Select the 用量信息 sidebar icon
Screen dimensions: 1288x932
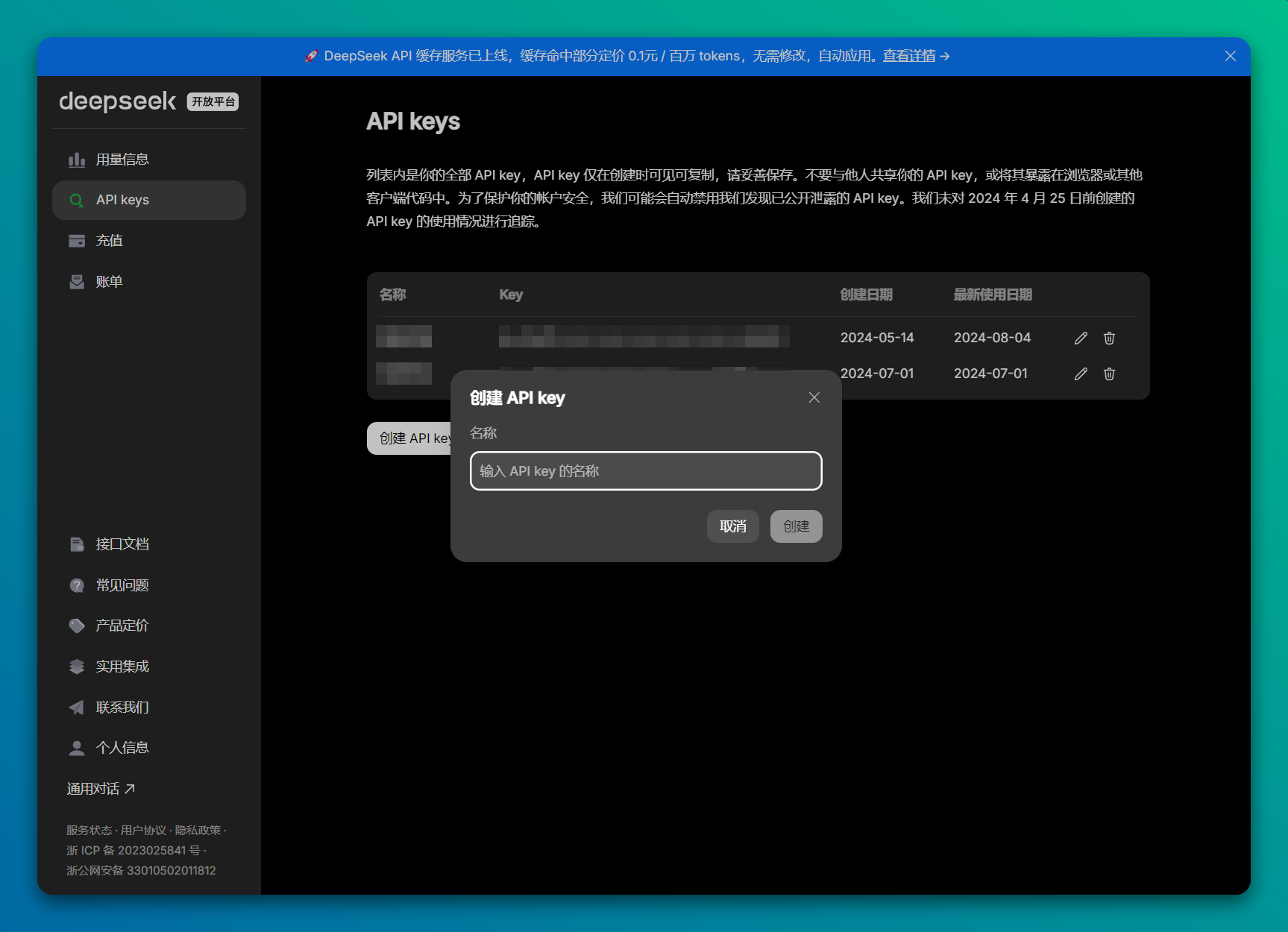coord(78,159)
